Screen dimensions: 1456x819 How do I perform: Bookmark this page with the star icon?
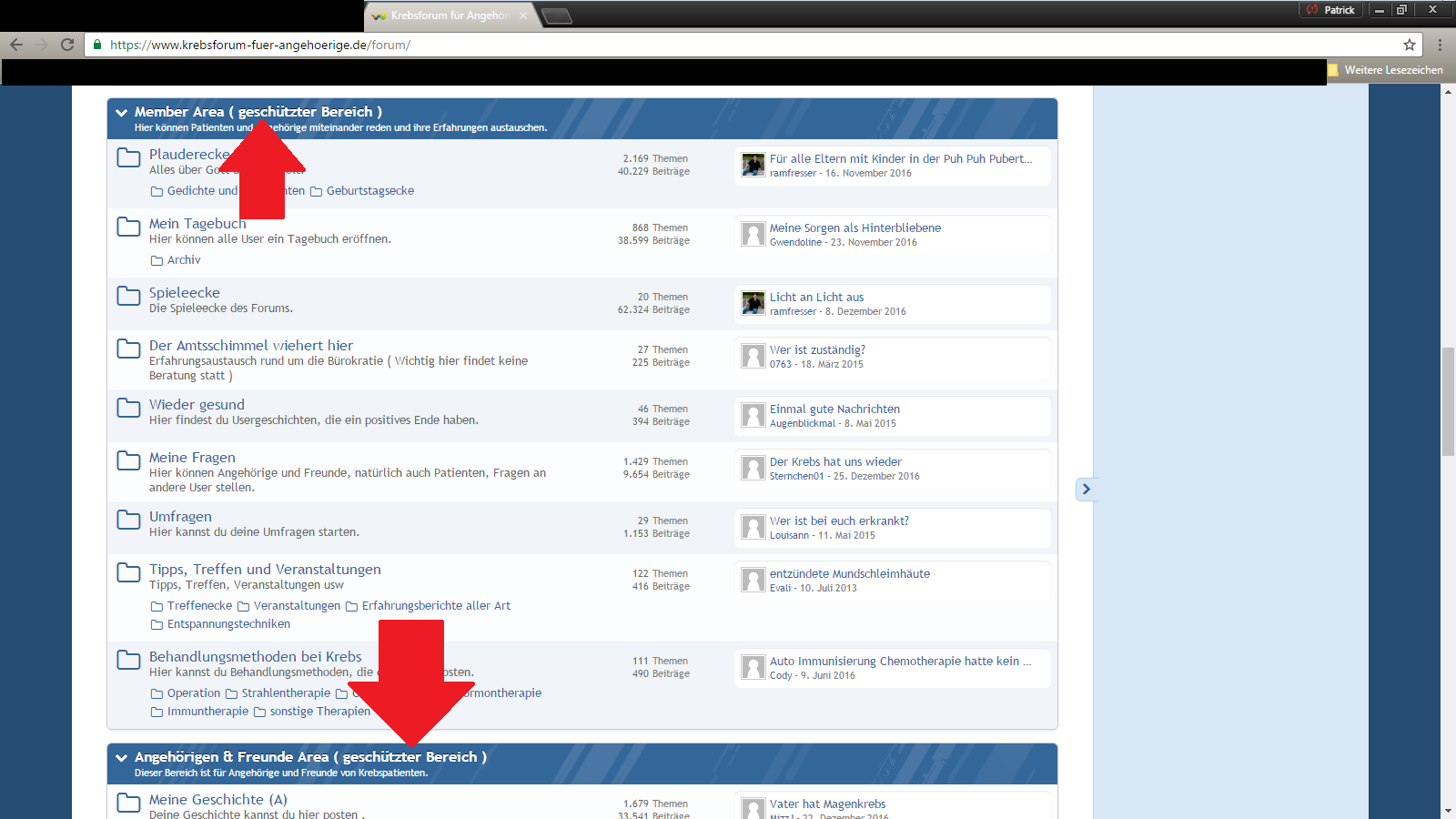pyautogui.click(x=1410, y=45)
